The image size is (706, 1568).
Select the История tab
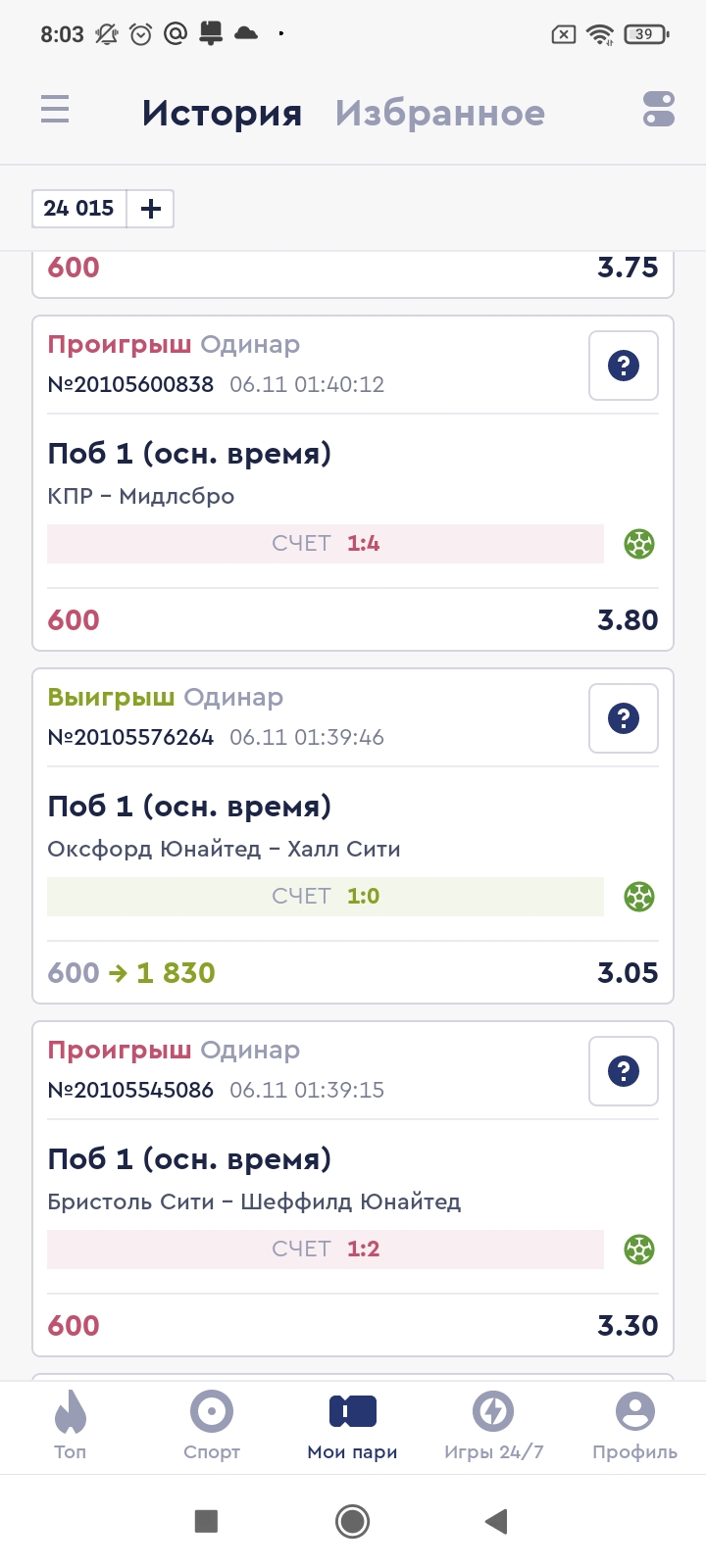pyautogui.click(x=222, y=113)
